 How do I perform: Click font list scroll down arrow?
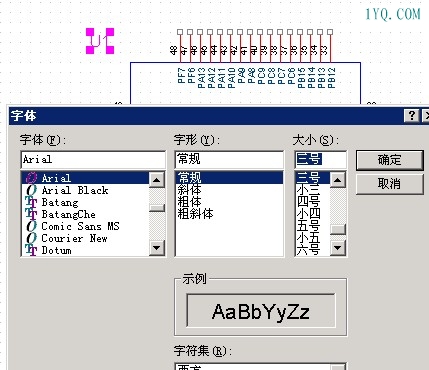coord(156,248)
